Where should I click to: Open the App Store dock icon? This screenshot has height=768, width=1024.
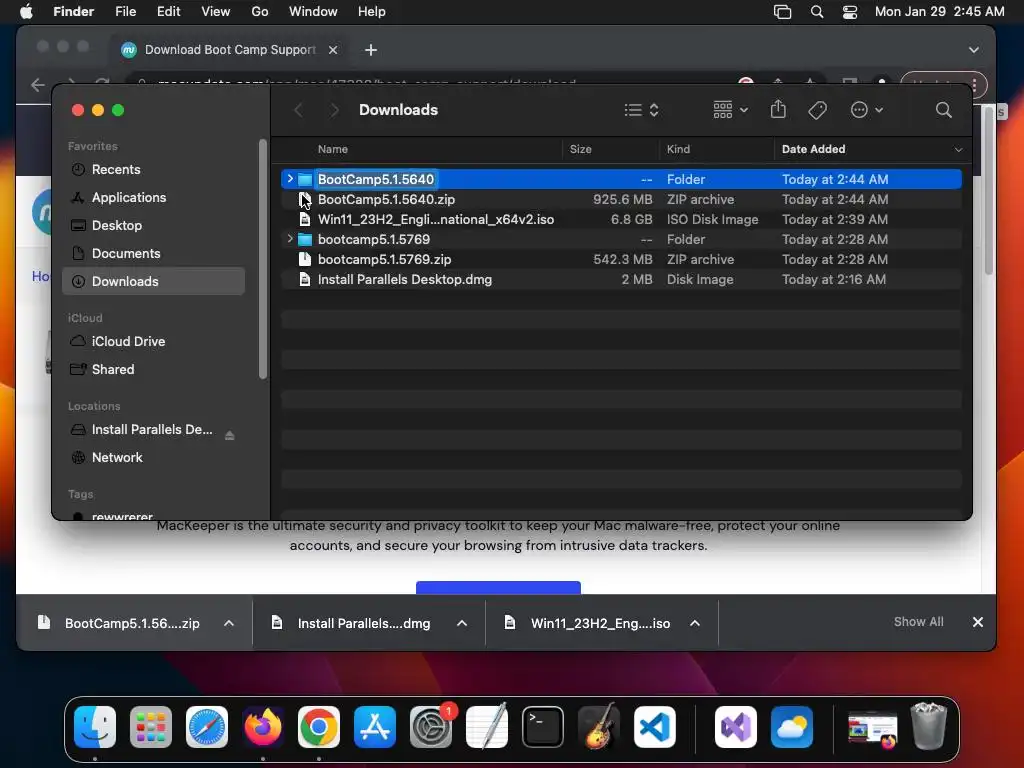tap(375, 726)
